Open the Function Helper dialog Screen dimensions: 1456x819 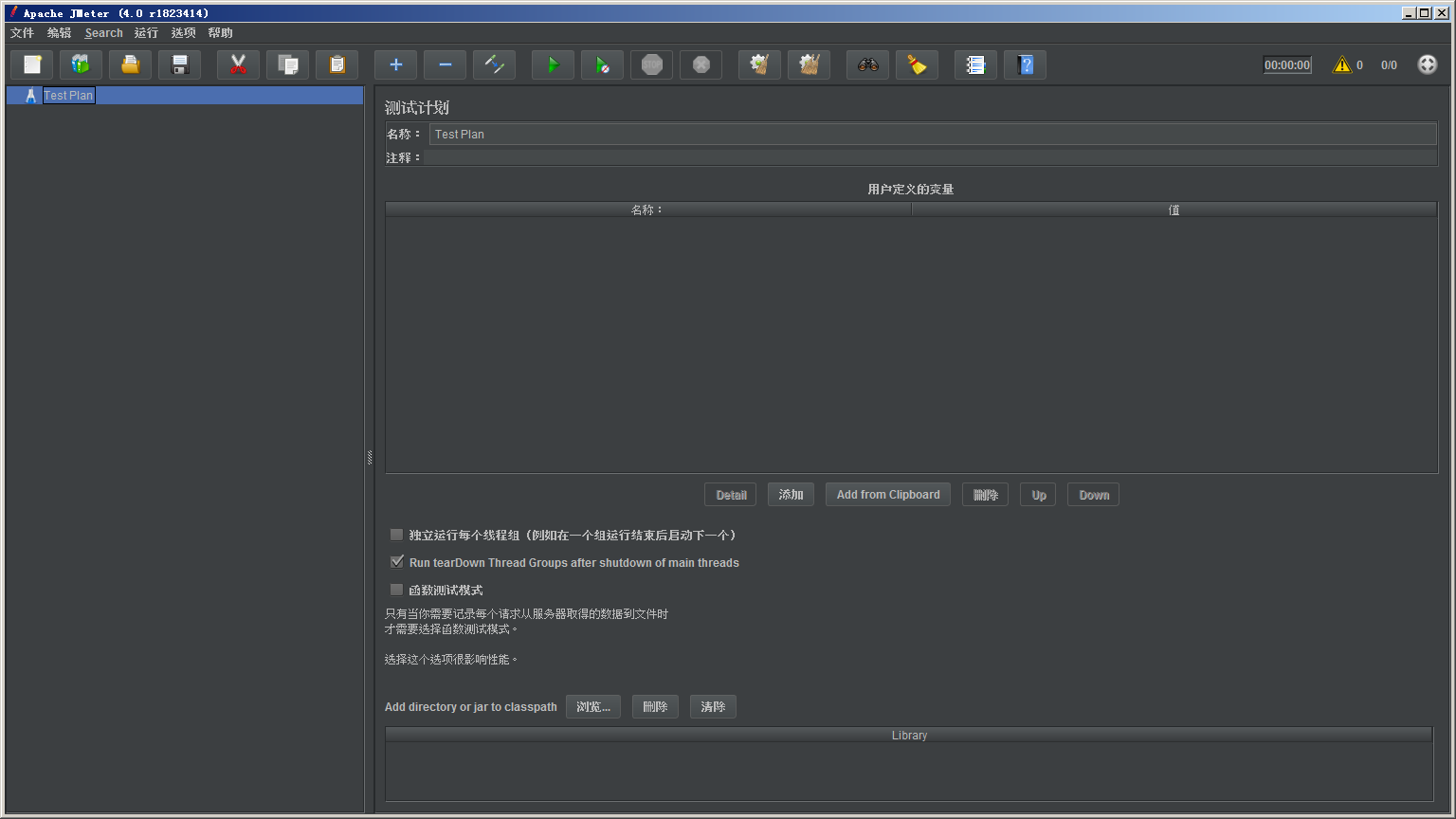[x=975, y=64]
